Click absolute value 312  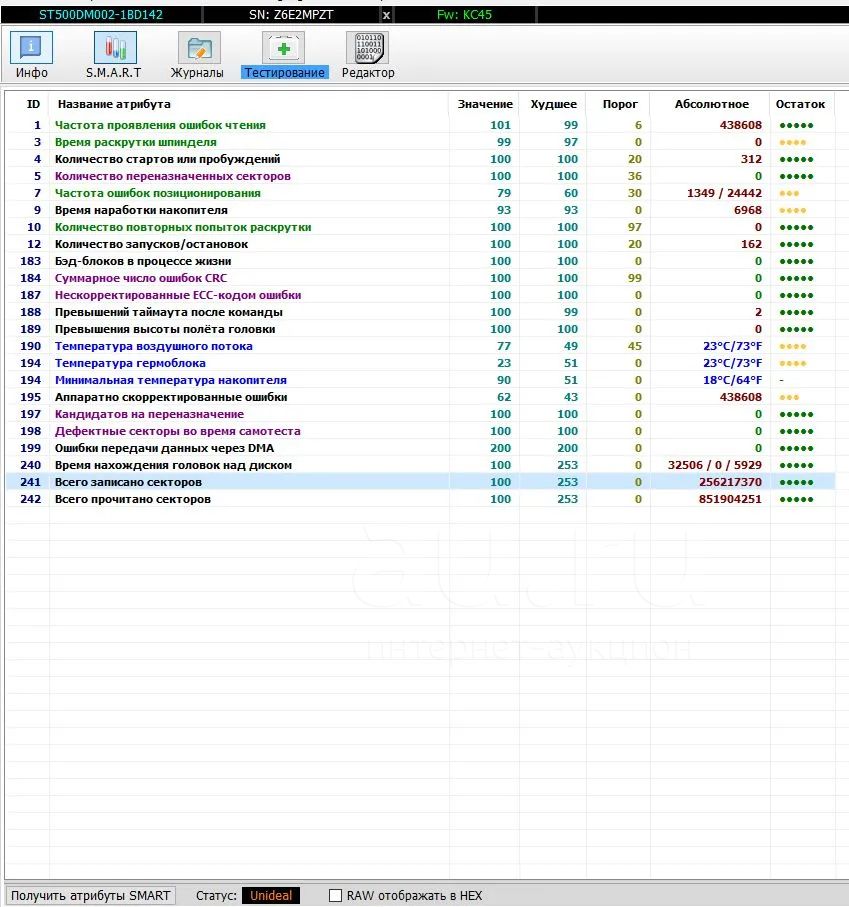[x=751, y=159]
